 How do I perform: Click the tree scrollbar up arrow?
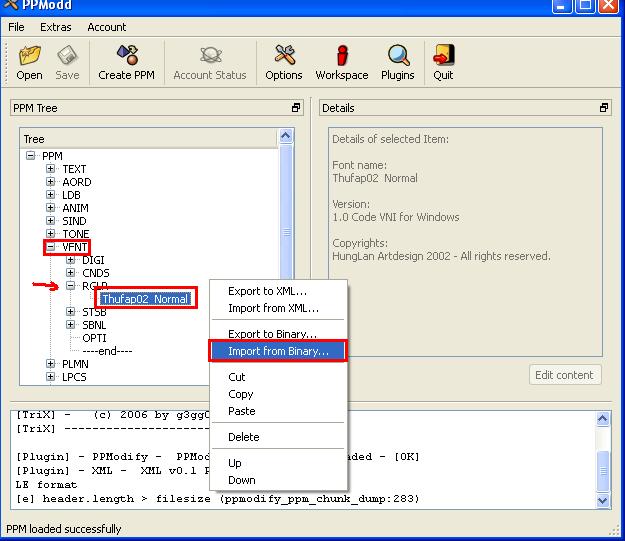point(286,136)
